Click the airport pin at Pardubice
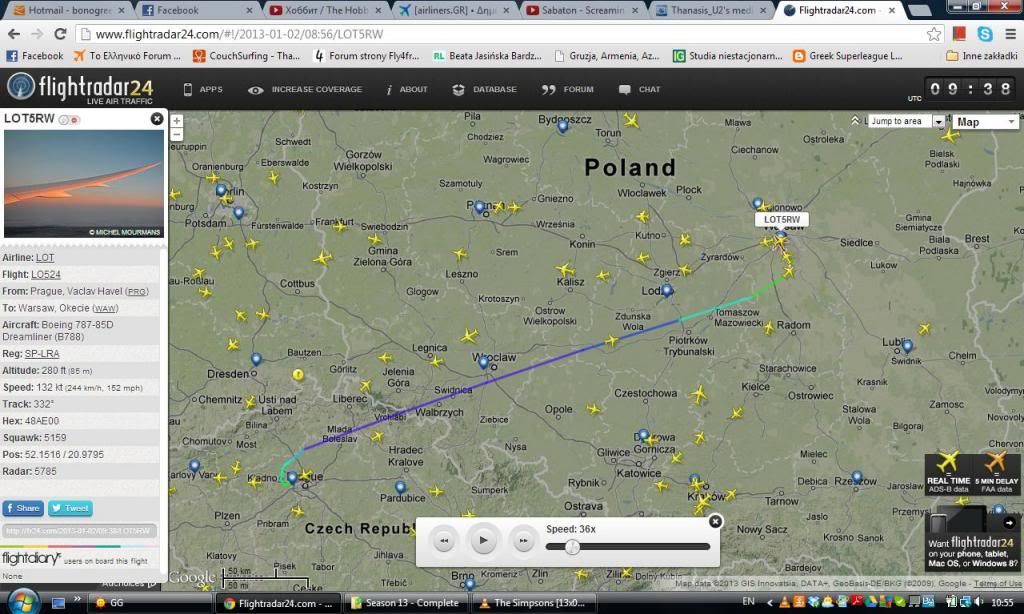The height and width of the screenshot is (614, 1024). coord(400,487)
